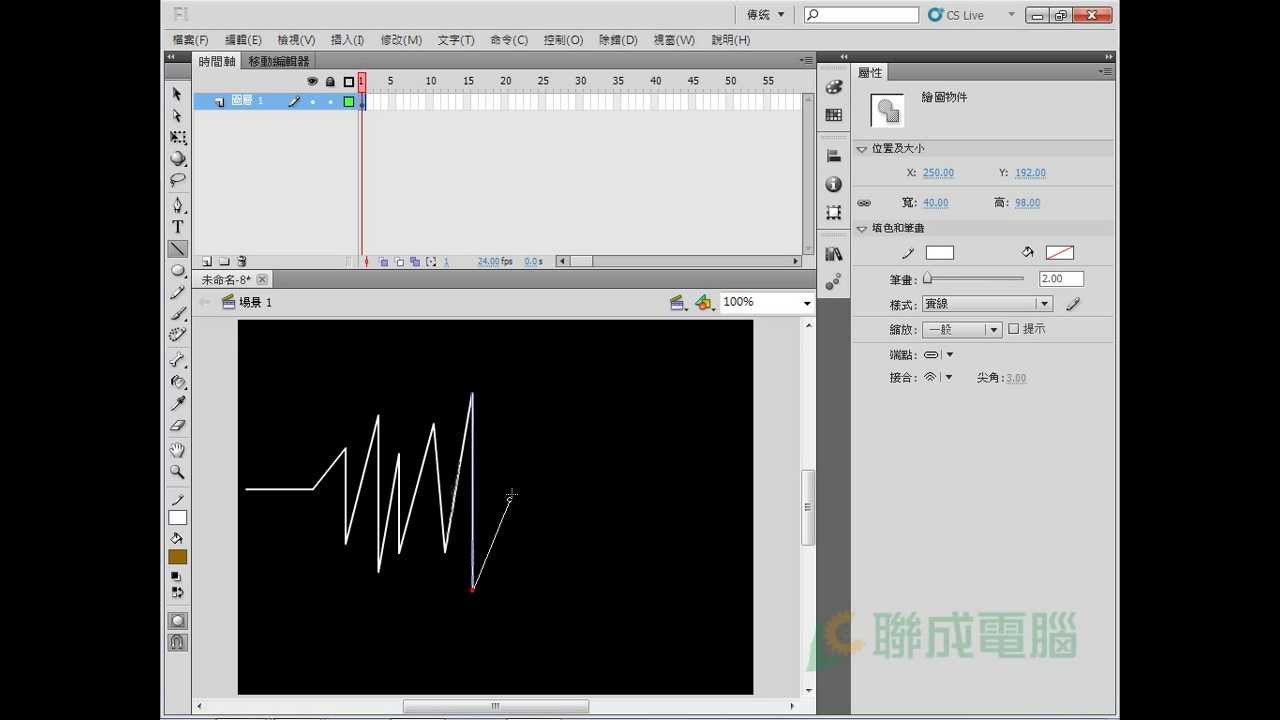
Task: Reset to black and white colors
Action: pyautogui.click(x=177, y=576)
